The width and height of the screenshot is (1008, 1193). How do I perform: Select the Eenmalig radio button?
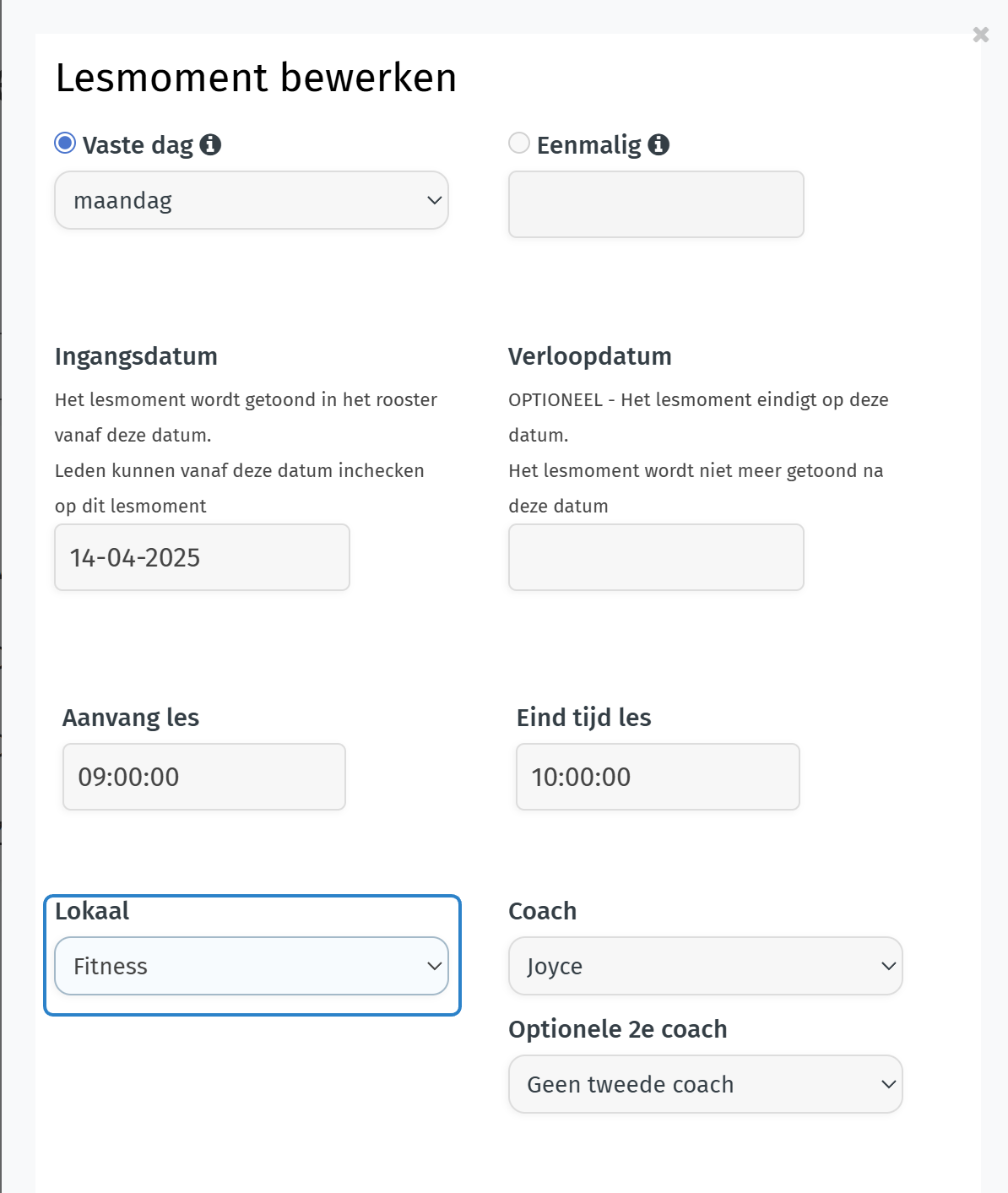click(519, 144)
